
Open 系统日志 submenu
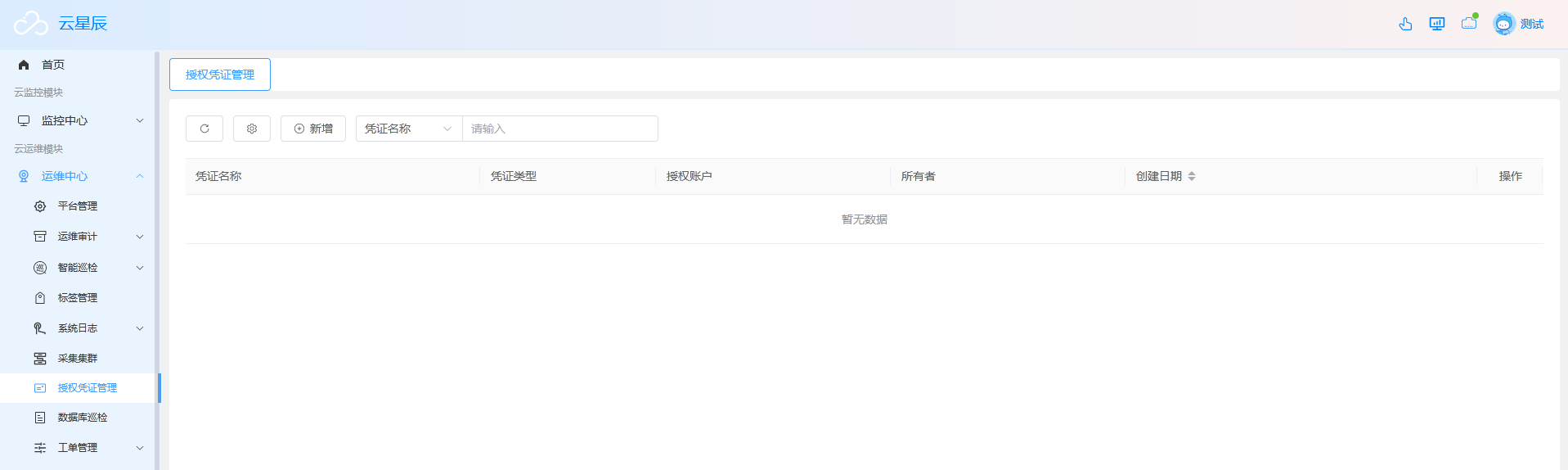(78, 328)
